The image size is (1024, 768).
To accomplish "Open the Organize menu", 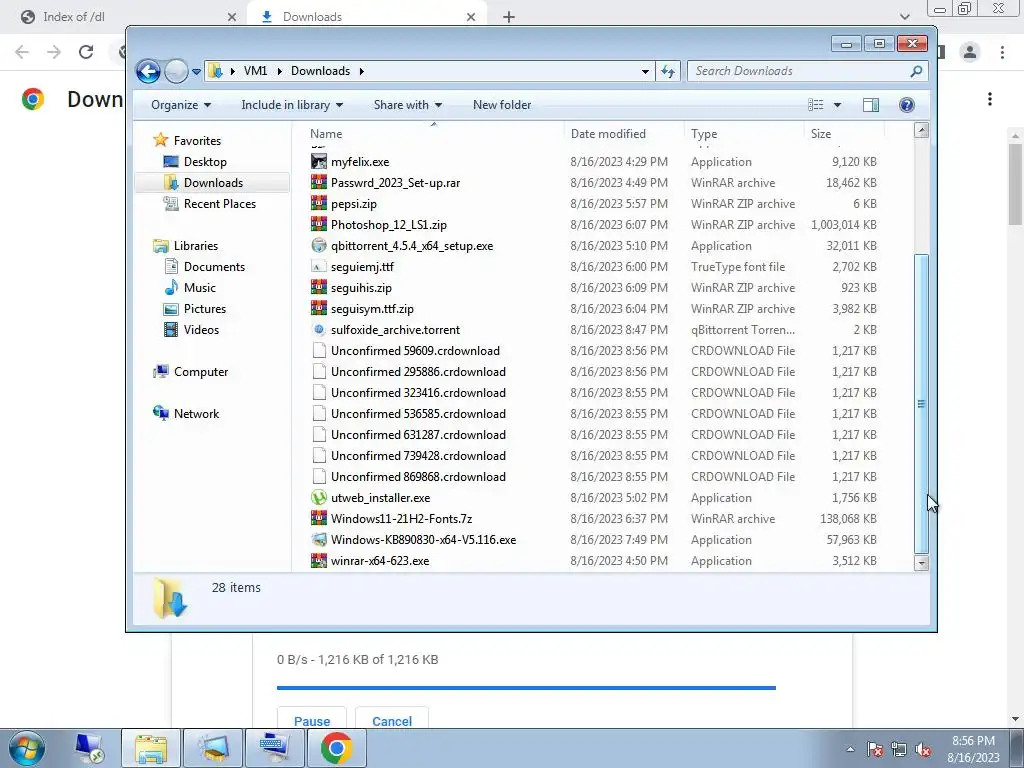I will point(181,105).
